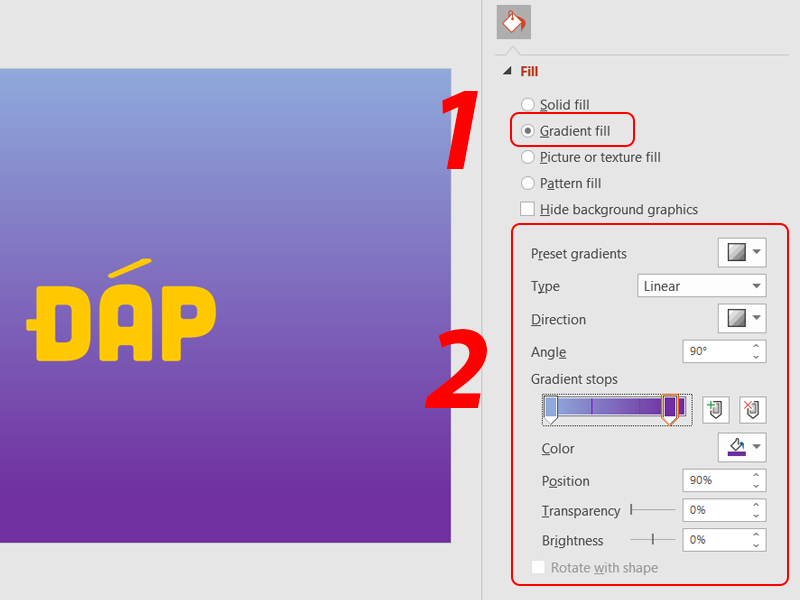This screenshot has height=600, width=800.
Task: Enable Hide background graphics checkbox
Action: (x=528, y=209)
